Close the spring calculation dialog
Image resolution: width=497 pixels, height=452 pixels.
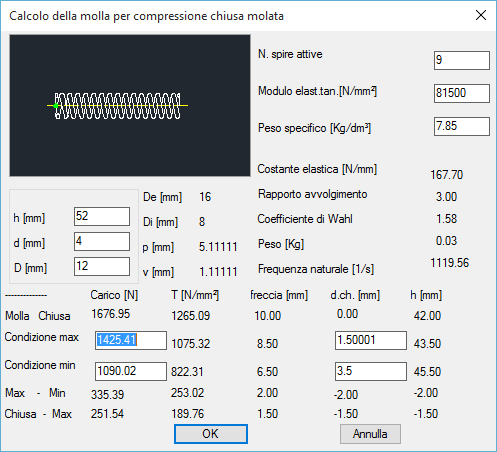coord(481,15)
